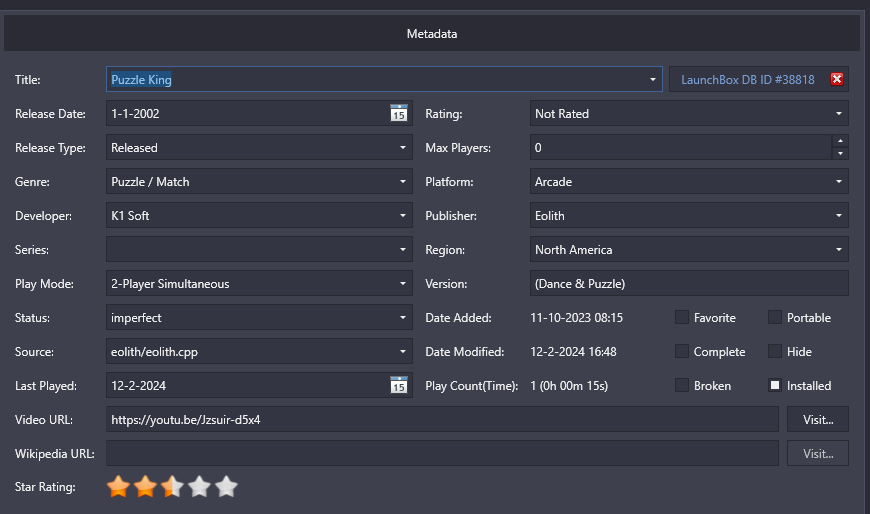Open the Last Played calendar picker icon
Screen dimensions: 870x514
coord(398,385)
